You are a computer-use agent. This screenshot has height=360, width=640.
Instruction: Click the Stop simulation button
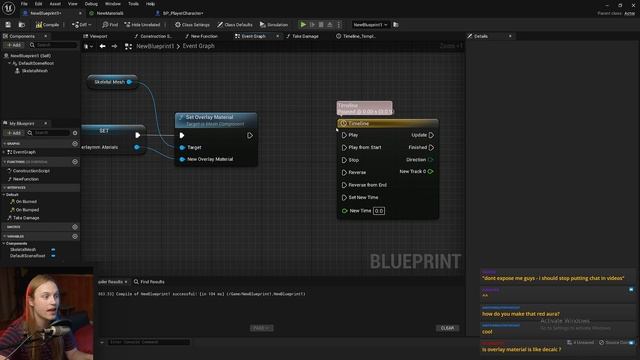pos(321,25)
